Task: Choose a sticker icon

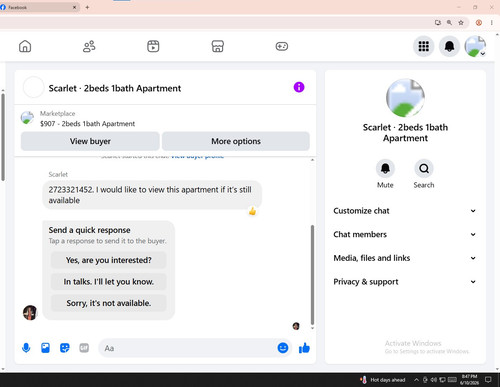Action: pos(65,348)
